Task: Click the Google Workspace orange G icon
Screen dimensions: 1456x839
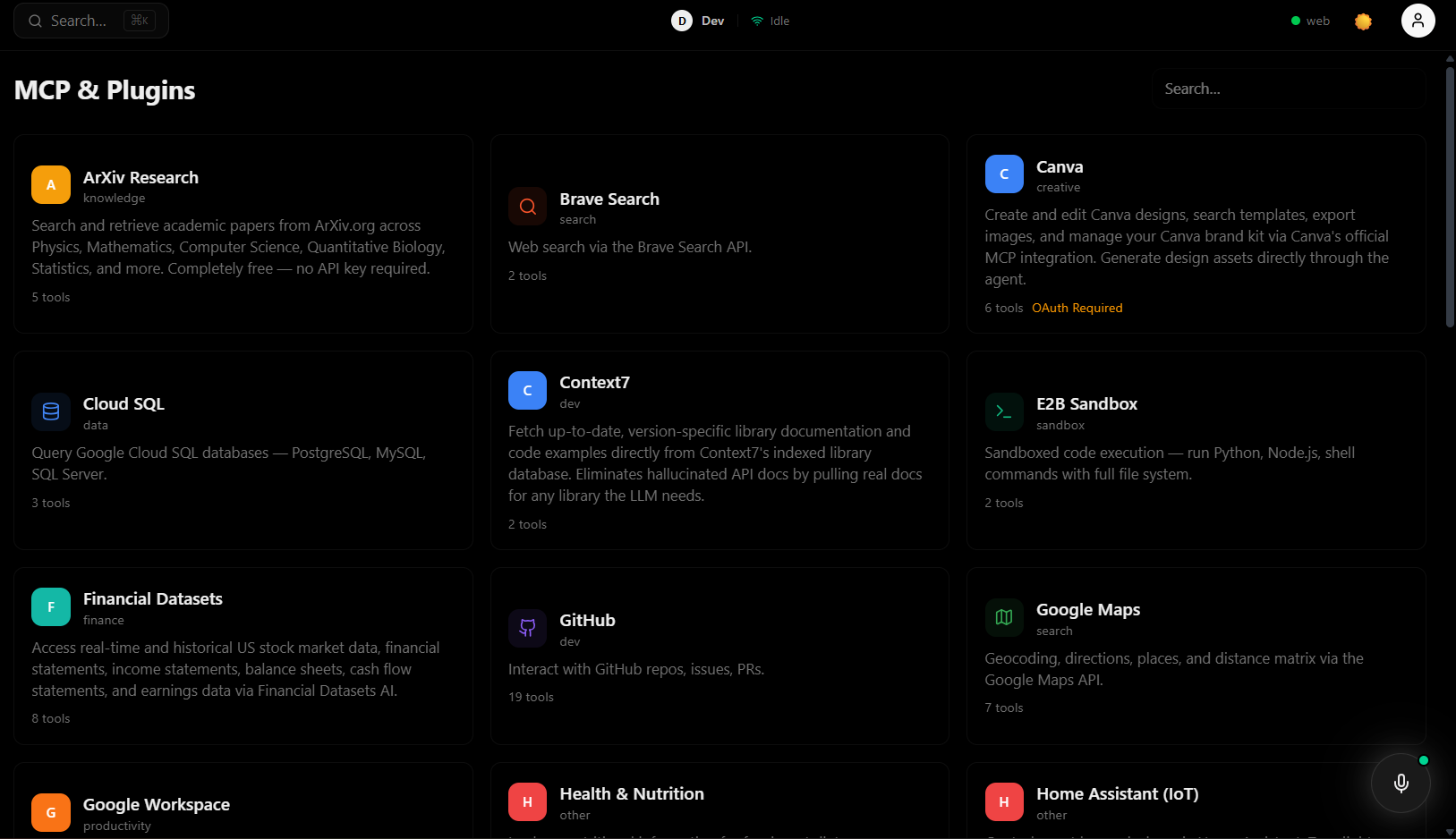Action: point(51,812)
